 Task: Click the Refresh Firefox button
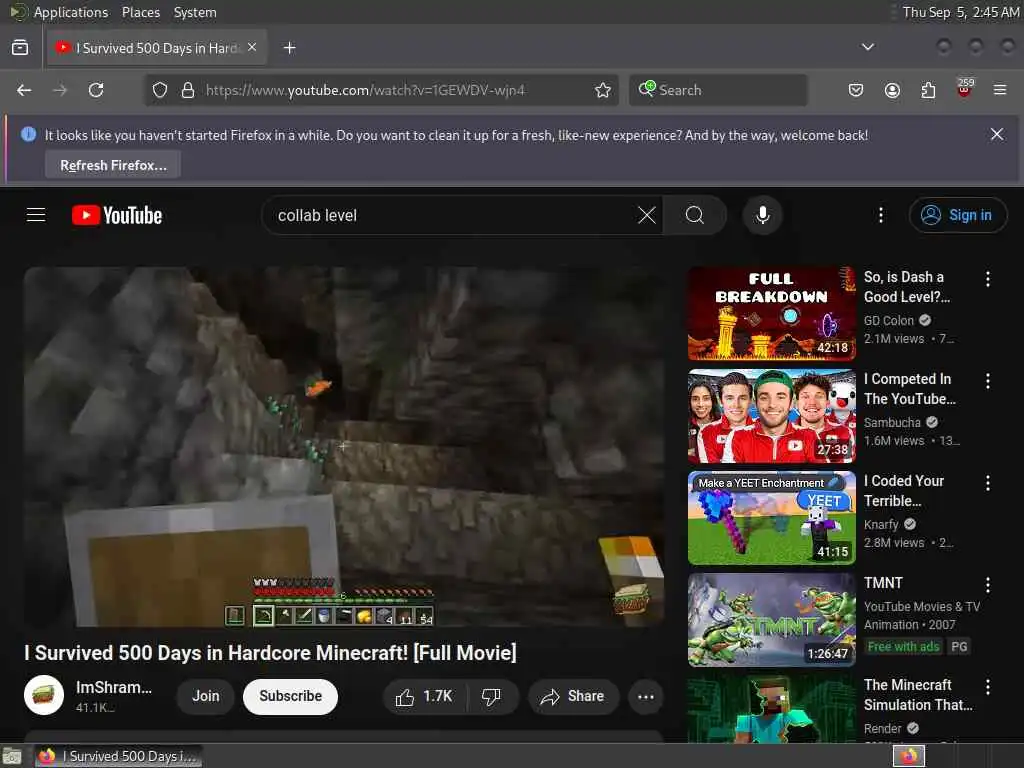click(113, 165)
